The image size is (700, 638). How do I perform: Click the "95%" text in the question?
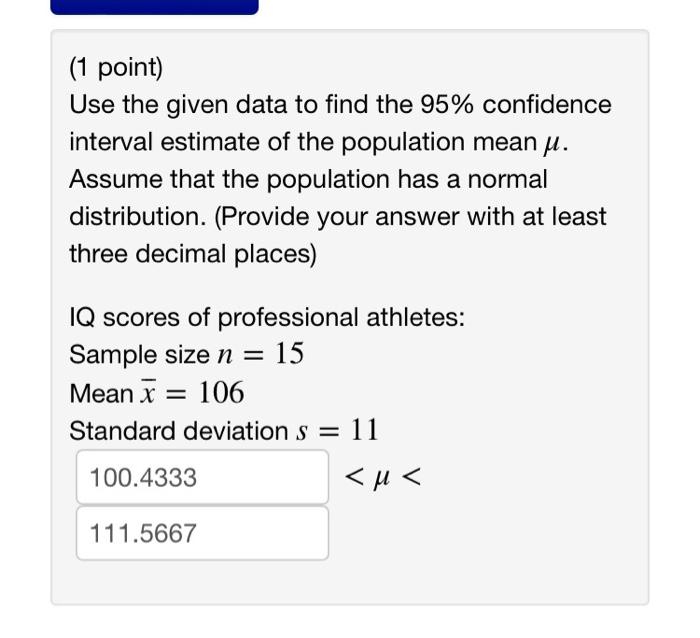446,104
